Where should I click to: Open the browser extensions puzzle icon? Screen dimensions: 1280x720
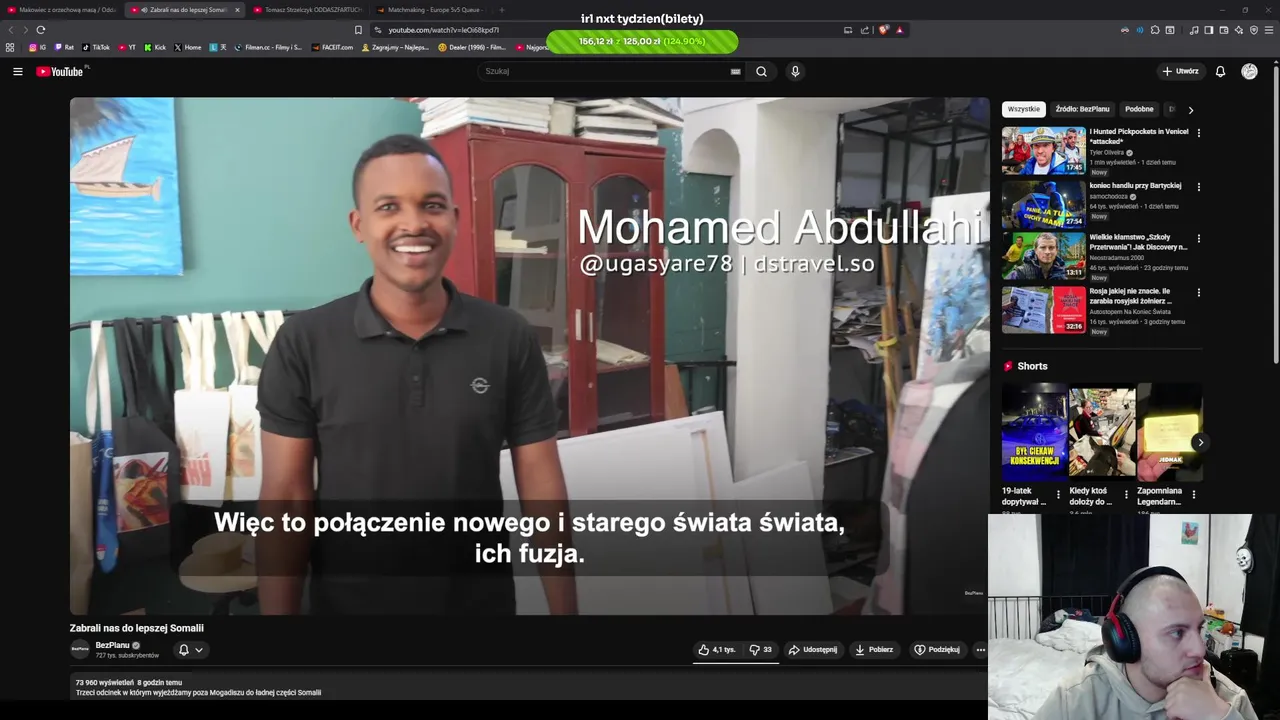[x=1155, y=30]
